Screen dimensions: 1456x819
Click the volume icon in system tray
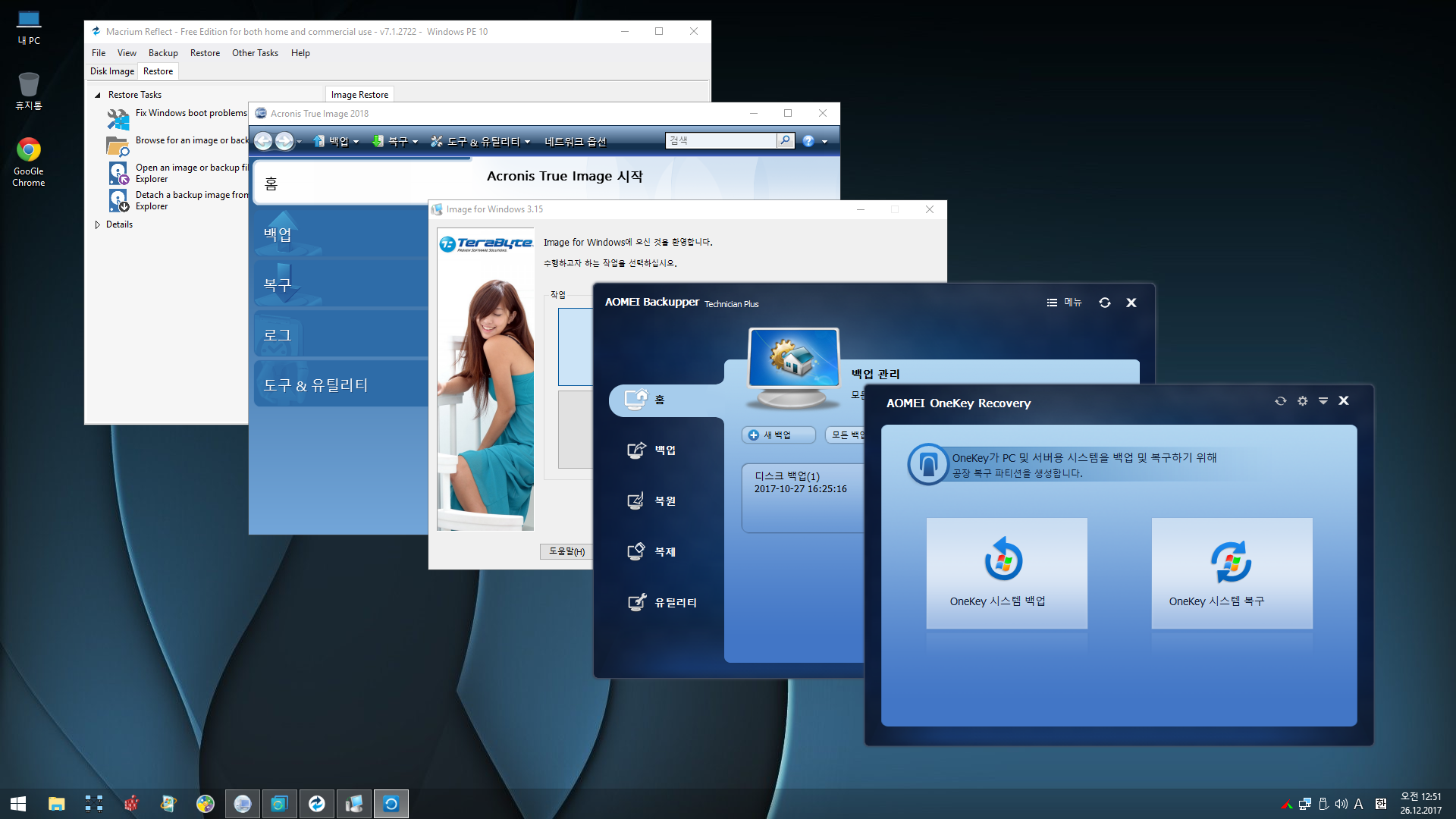[1341, 804]
